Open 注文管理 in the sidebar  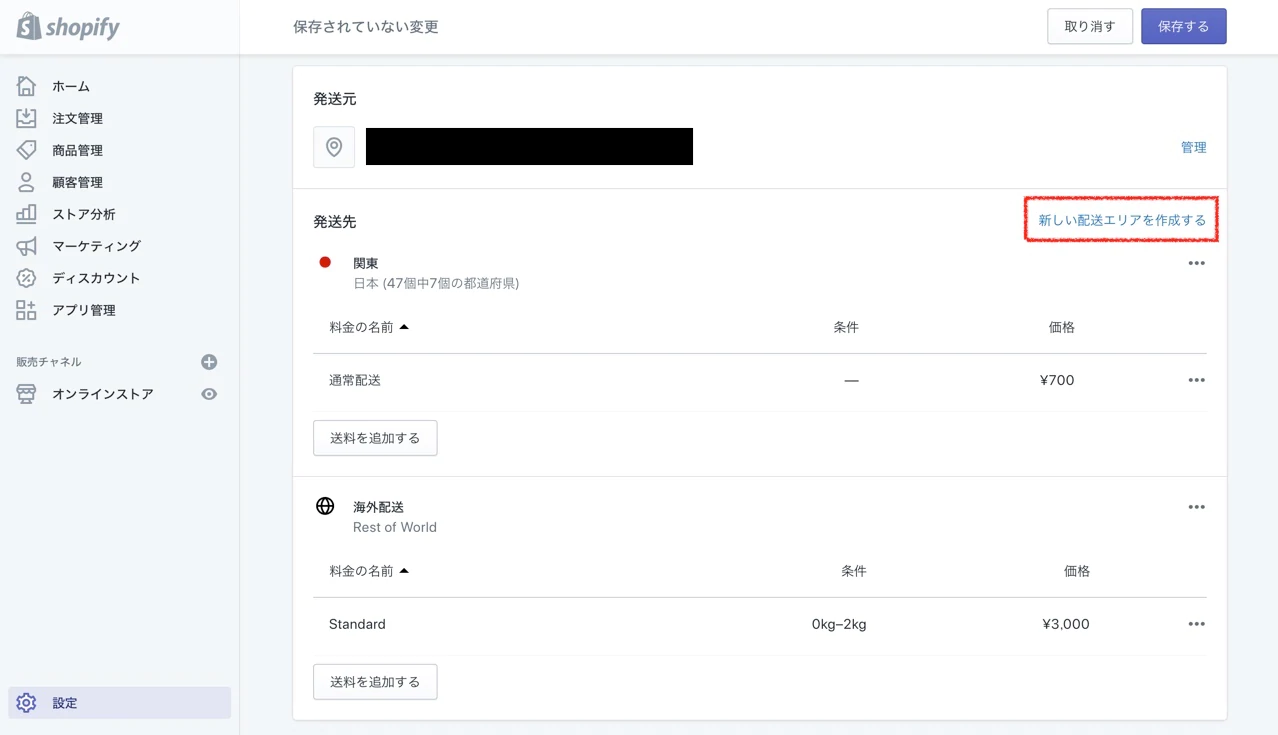click(x=77, y=118)
